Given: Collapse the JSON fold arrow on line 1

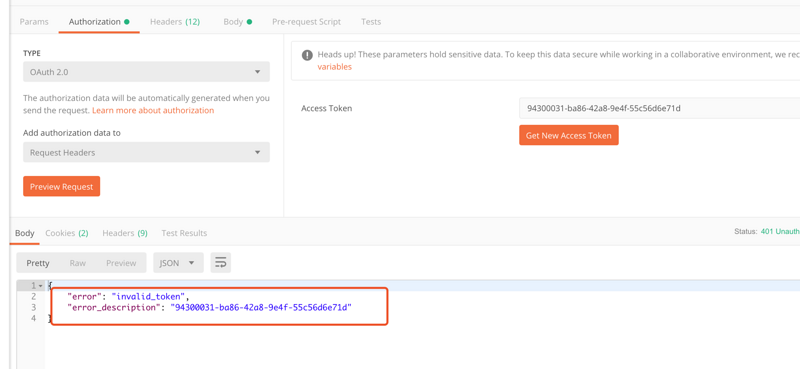Looking at the screenshot, I should point(40,285).
